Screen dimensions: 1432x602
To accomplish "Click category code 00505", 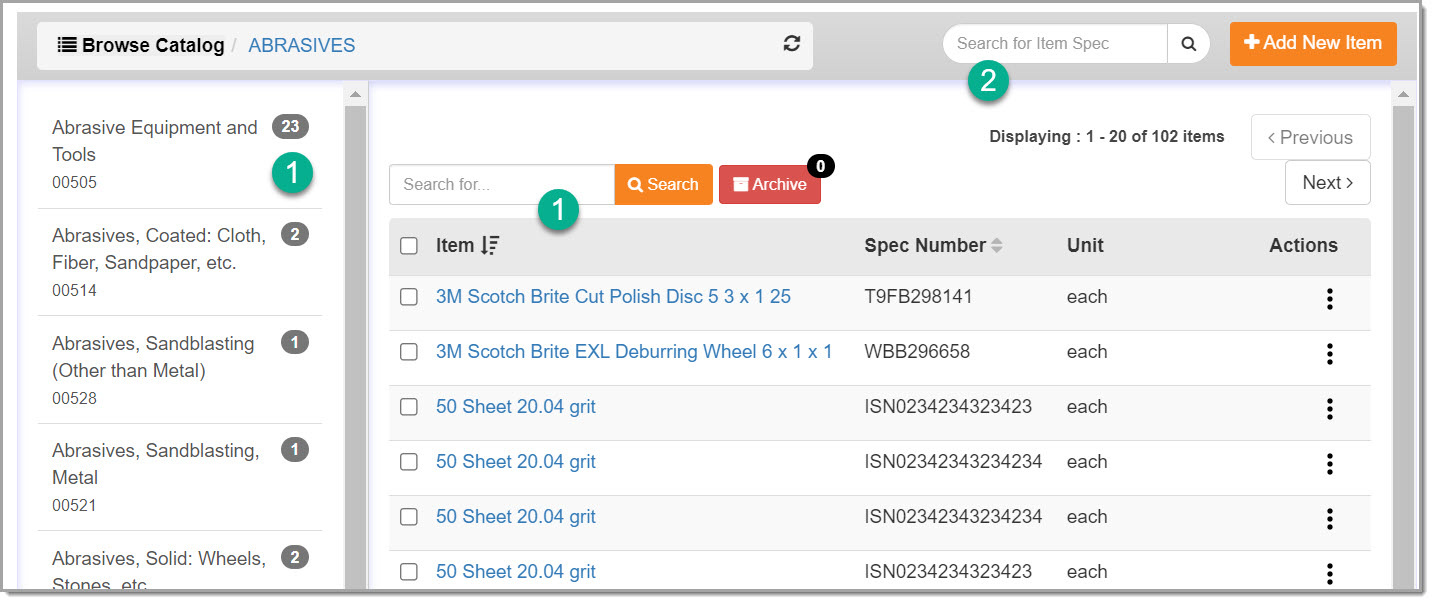I will 74,183.
